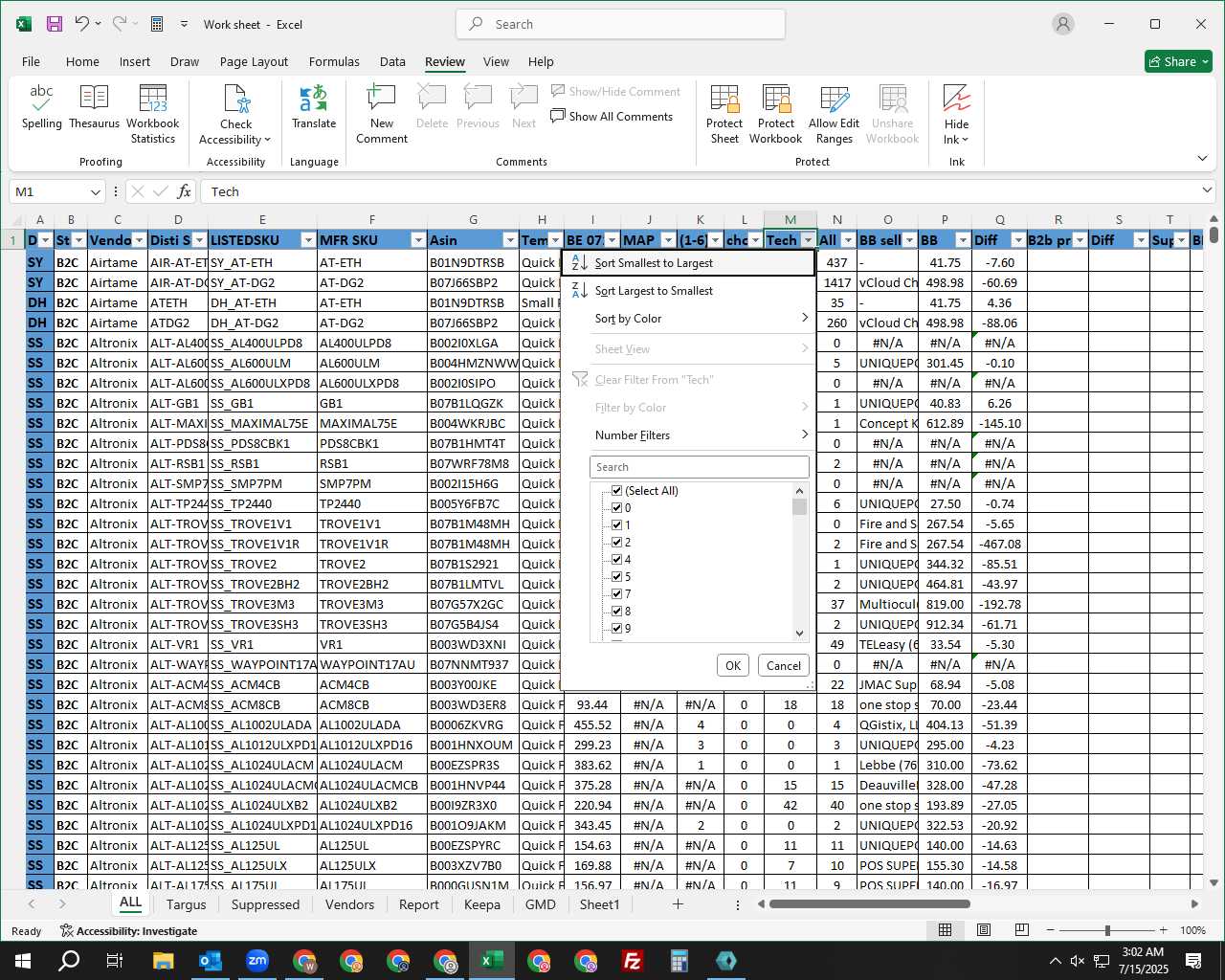Click Cancel in the filter menu

click(784, 666)
